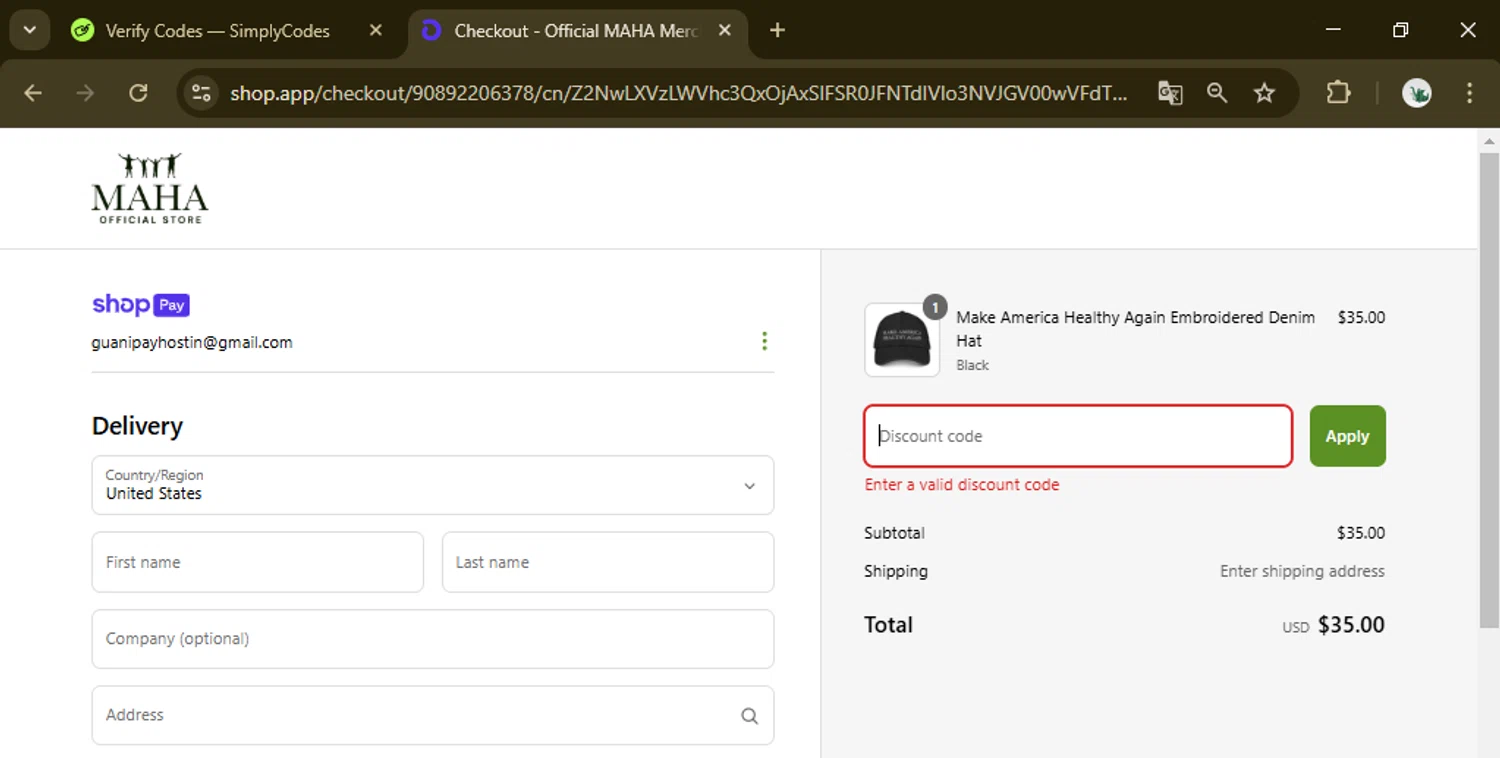
Task: Open account options three-dot menu beside email
Action: click(x=764, y=341)
